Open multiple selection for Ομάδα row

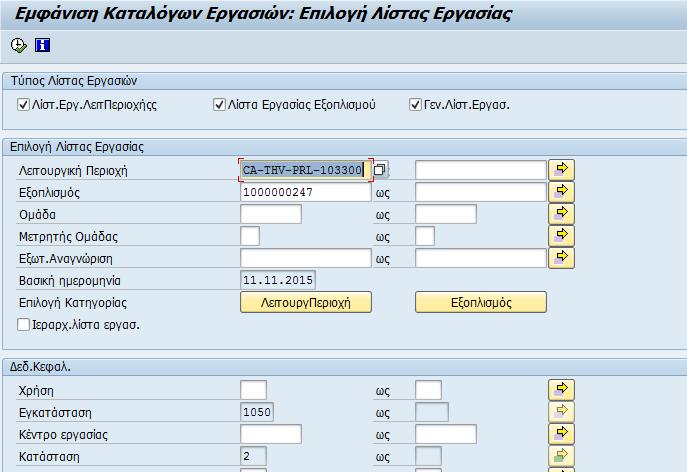point(561,214)
